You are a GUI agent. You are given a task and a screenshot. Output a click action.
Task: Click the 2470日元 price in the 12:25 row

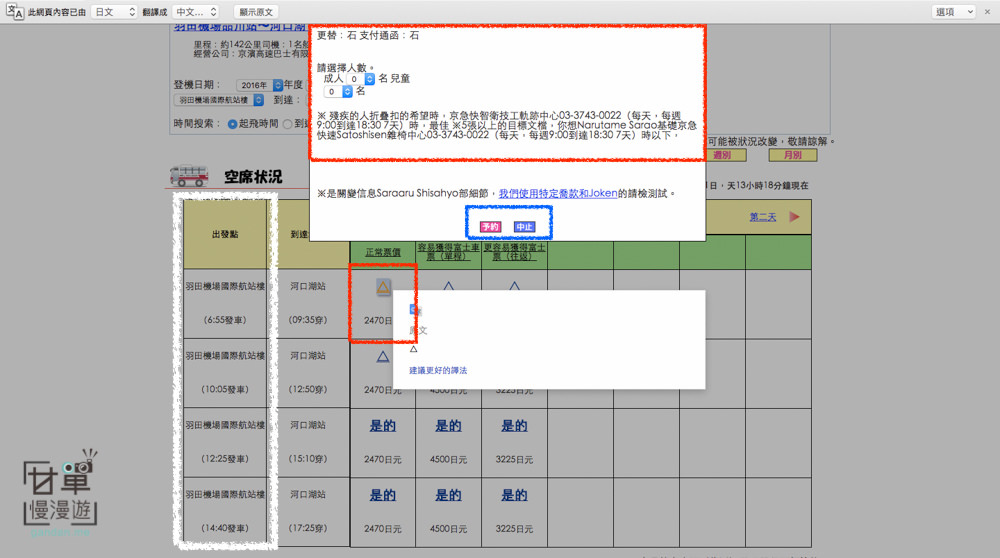383,460
